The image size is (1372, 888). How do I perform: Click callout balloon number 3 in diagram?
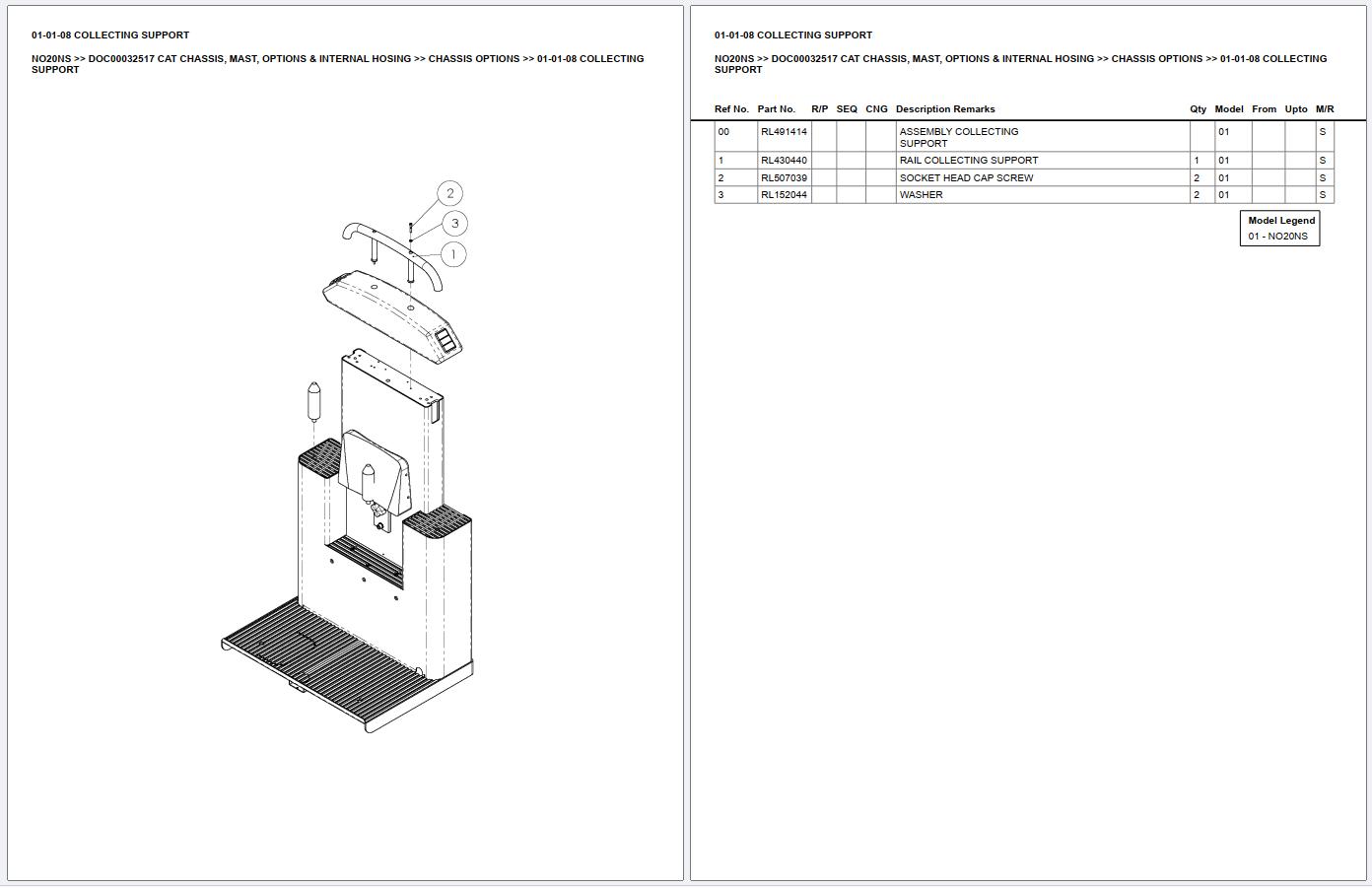point(454,224)
